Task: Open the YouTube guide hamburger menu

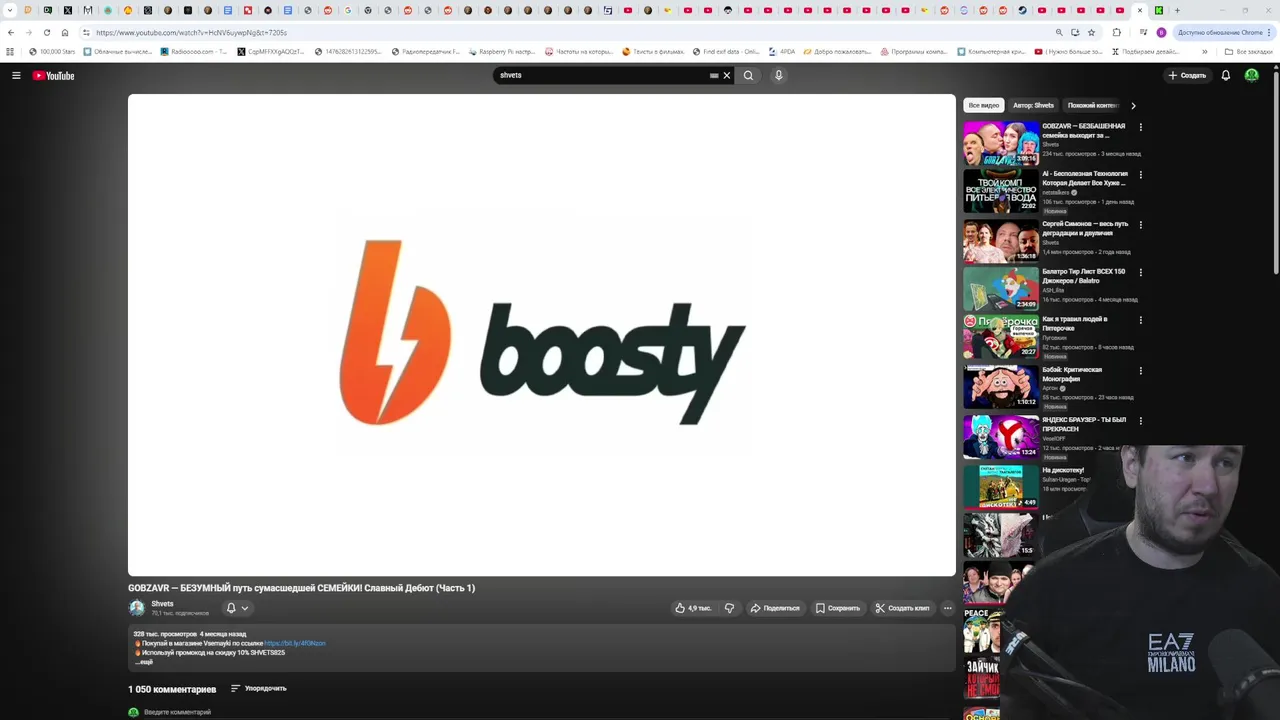Action: (x=16, y=75)
